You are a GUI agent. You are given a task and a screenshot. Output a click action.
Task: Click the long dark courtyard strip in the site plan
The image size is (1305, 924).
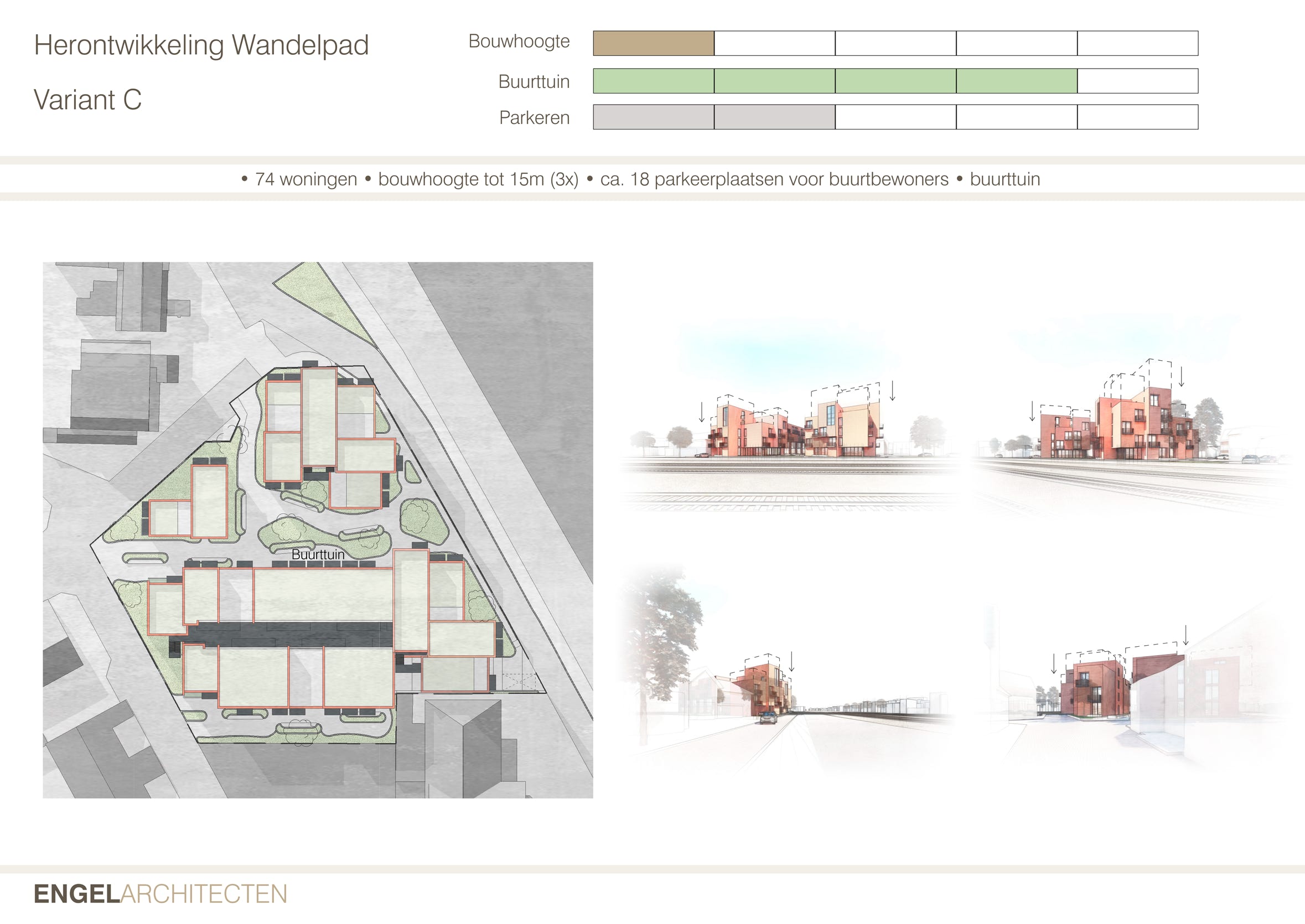pyautogui.click(x=290, y=634)
